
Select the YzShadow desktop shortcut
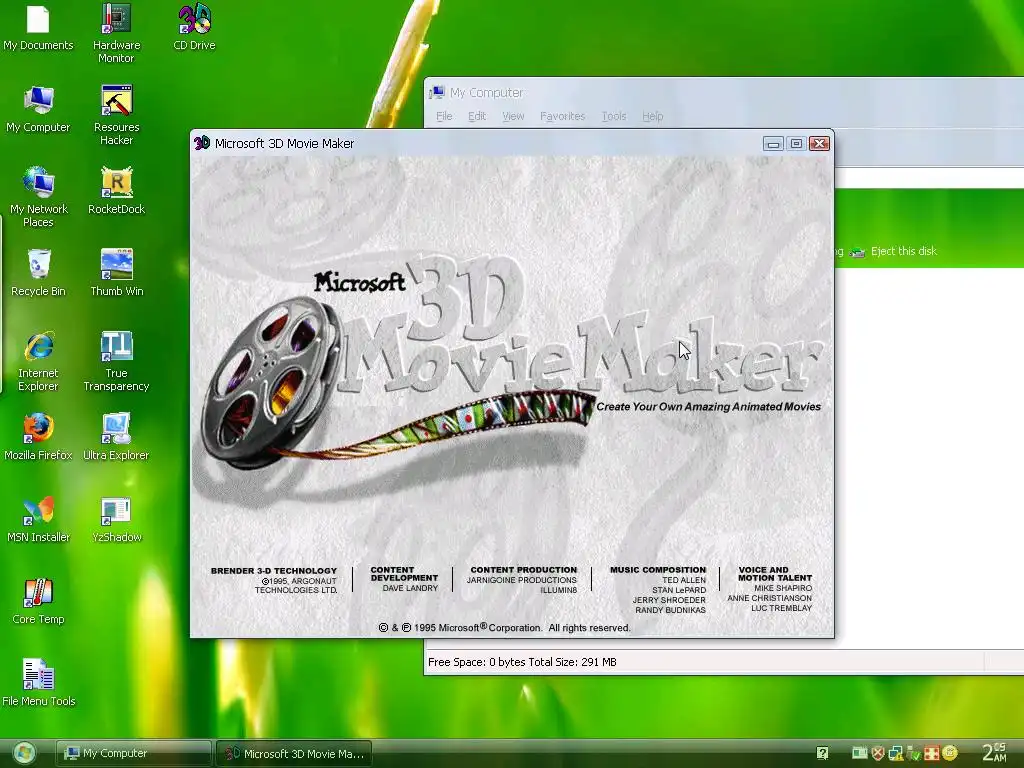pos(116,519)
